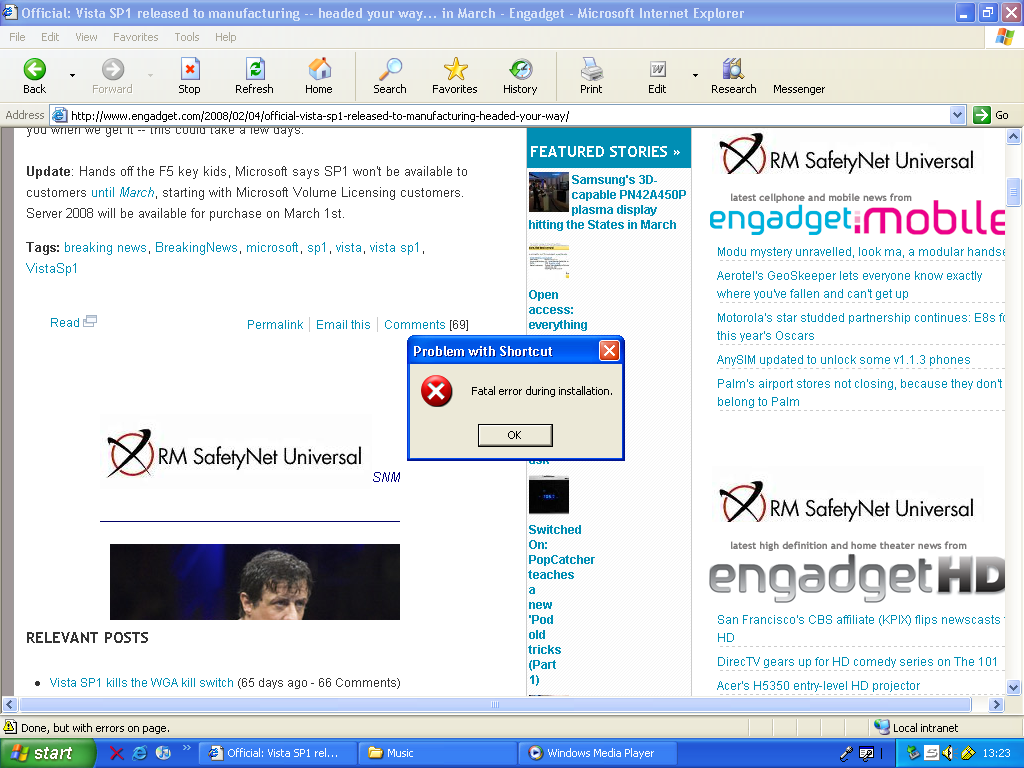Open the Tools menu

coord(187,37)
